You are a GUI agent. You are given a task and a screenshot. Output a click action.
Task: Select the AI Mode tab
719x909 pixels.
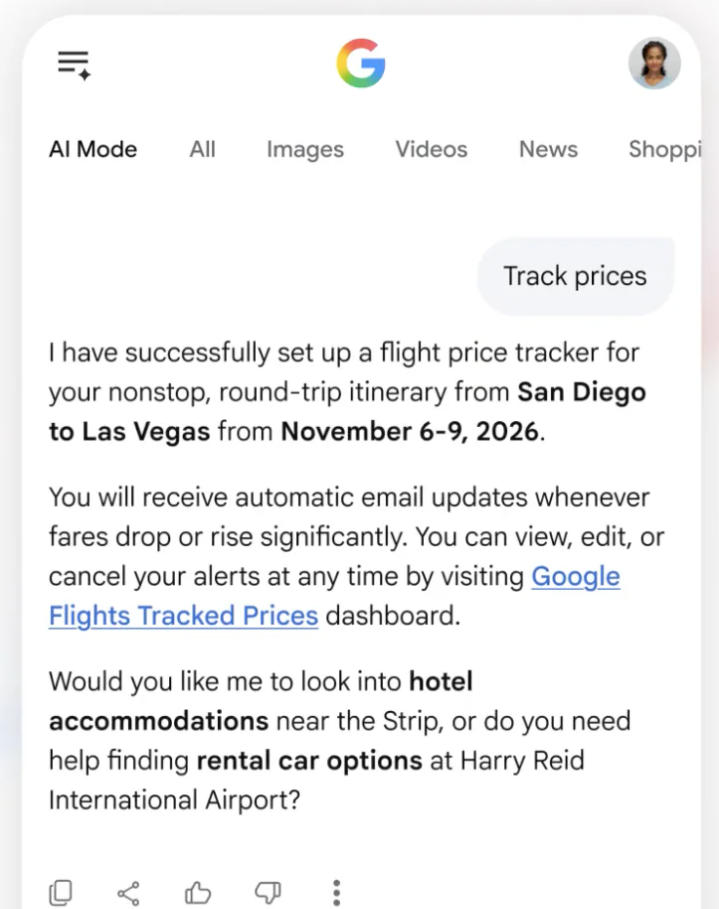[x=93, y=150]
